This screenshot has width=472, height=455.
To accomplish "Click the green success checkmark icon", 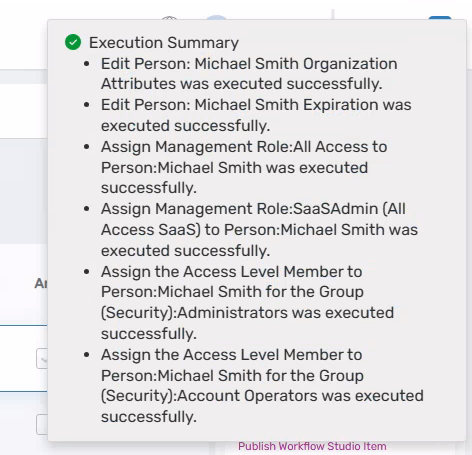I will click(73, 42).
